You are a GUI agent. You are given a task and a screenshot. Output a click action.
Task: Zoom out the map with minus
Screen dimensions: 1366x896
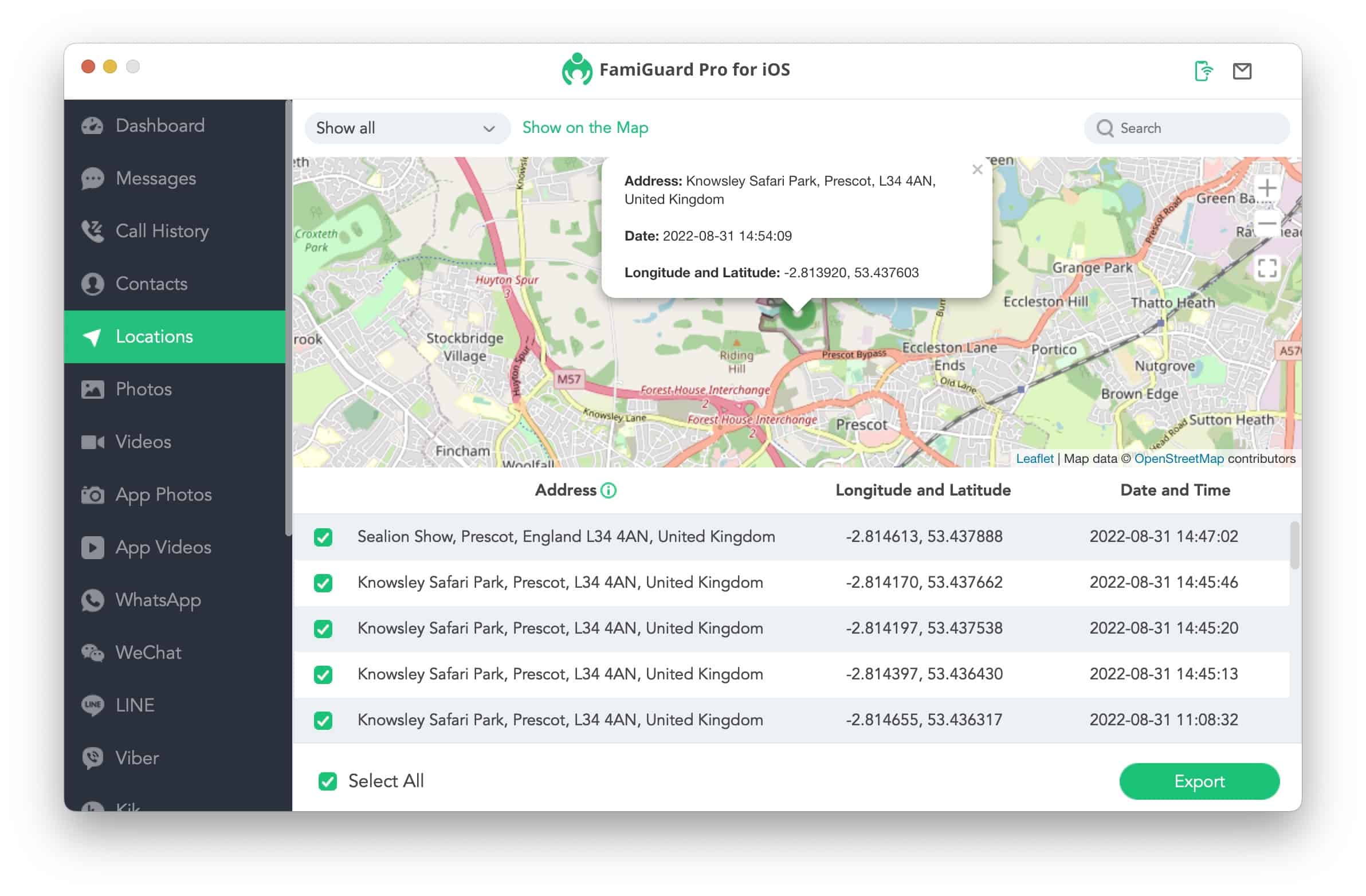tap(1267, 223)
